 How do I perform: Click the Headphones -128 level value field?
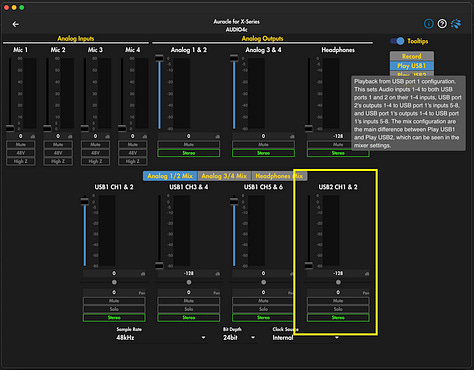338,136
